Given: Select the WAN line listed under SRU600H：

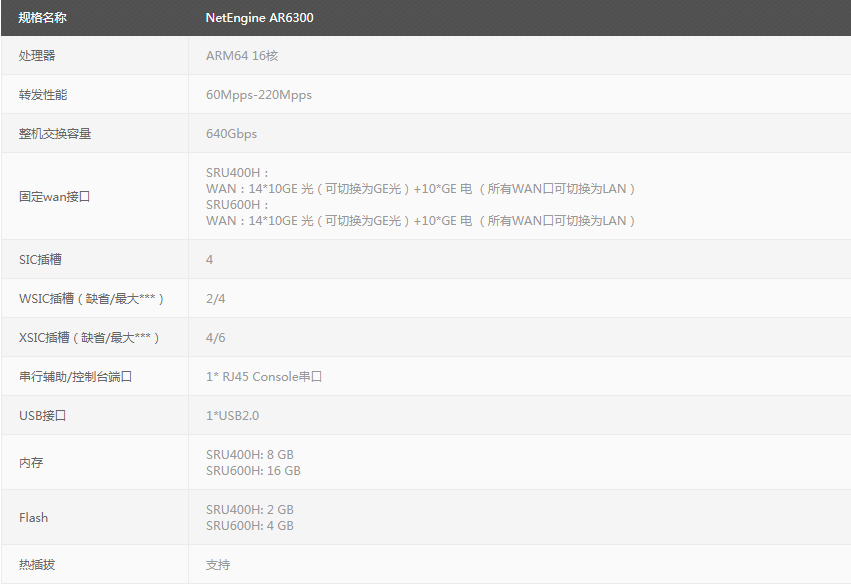Looking at the screenshot, I should click(421, 220).
